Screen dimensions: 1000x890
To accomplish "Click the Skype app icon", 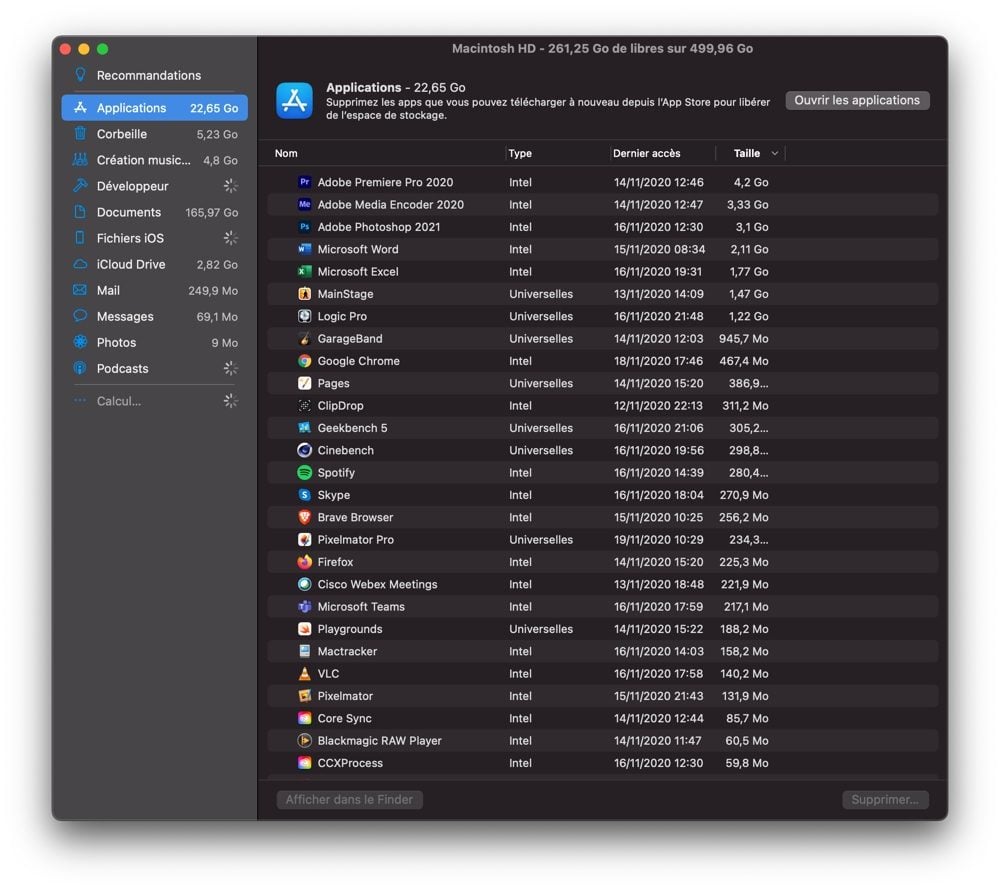I will 304,495.
